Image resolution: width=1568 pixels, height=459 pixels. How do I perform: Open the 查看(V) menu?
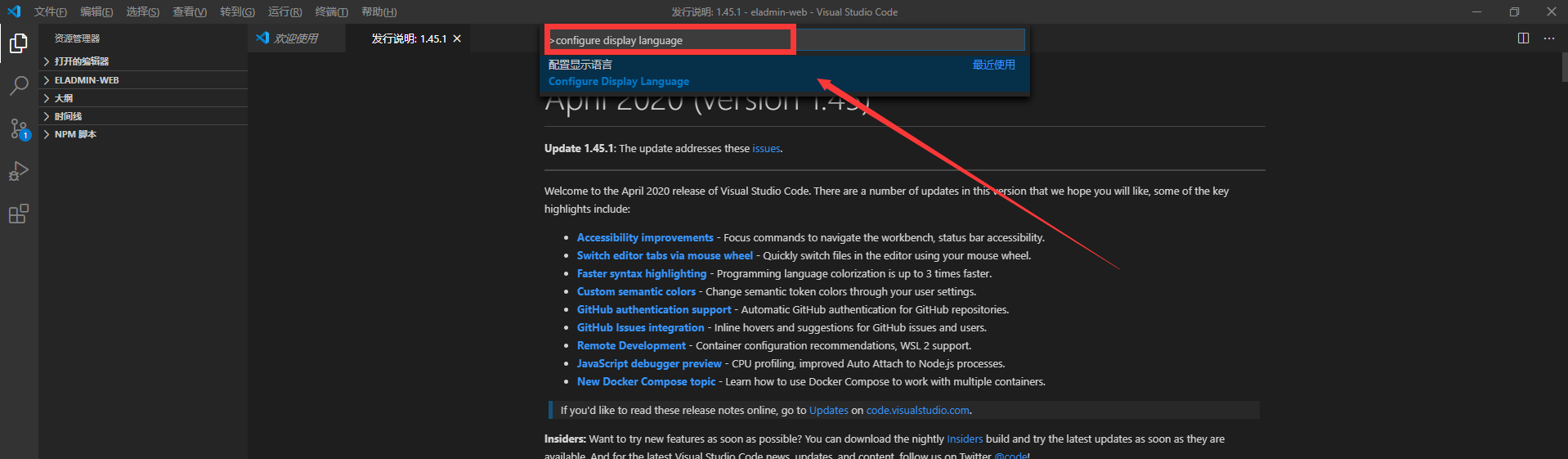pyautogui.click(x=190, y=11)
